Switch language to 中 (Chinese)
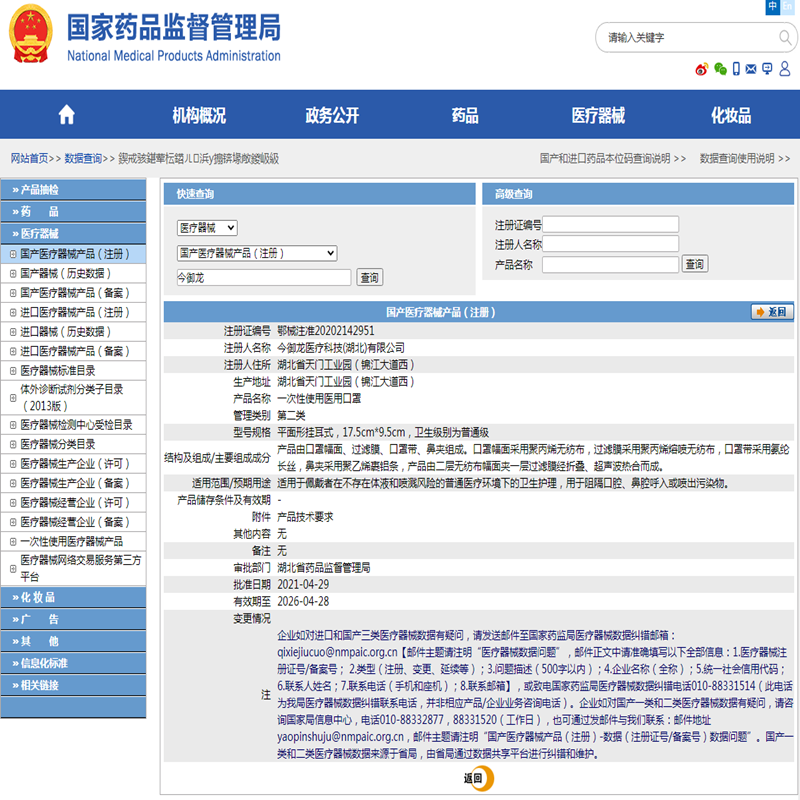The width and height of the screenshot is (800, 800). [x=772, y=6]
